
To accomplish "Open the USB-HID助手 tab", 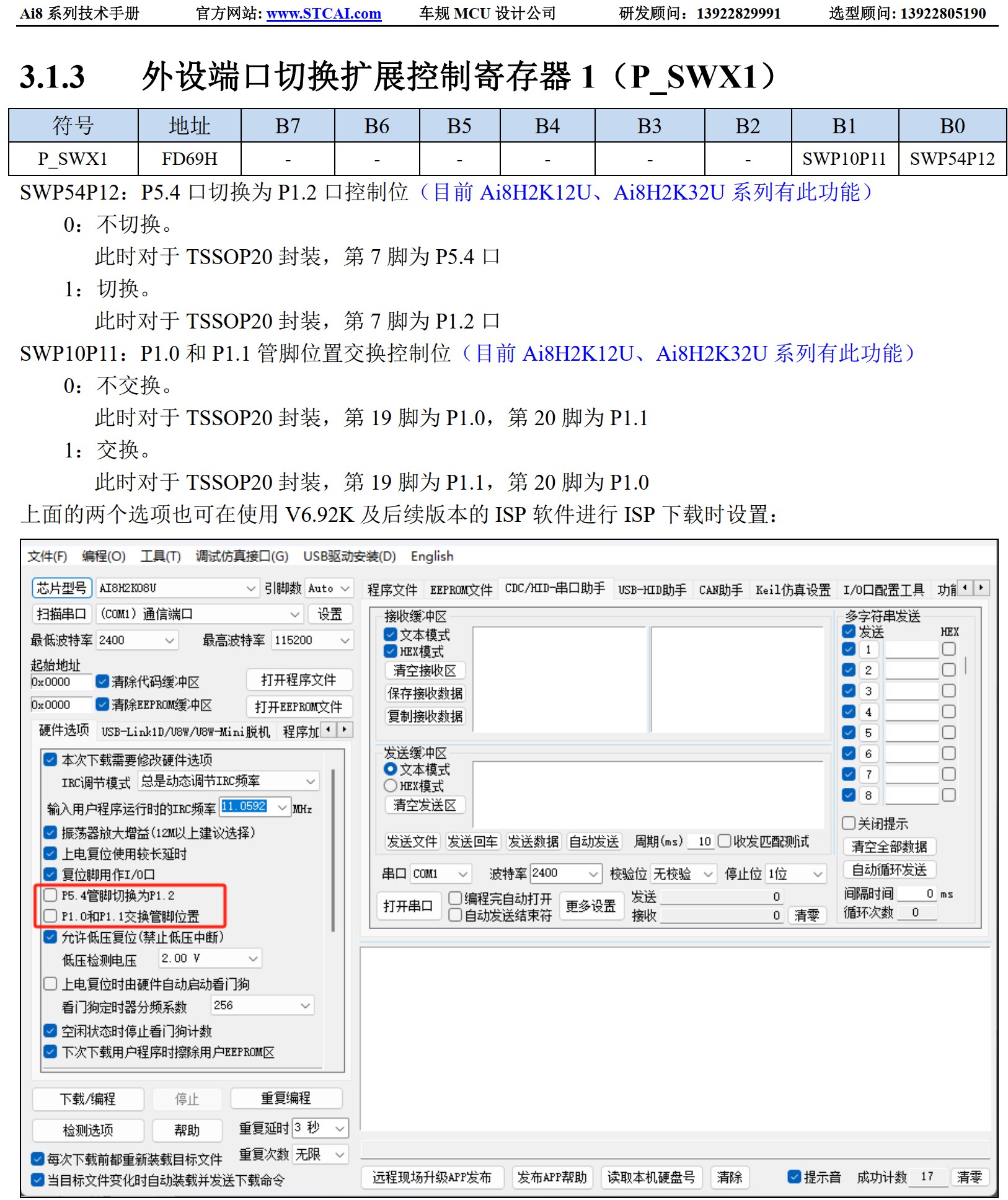I will (x=652, y=589).
